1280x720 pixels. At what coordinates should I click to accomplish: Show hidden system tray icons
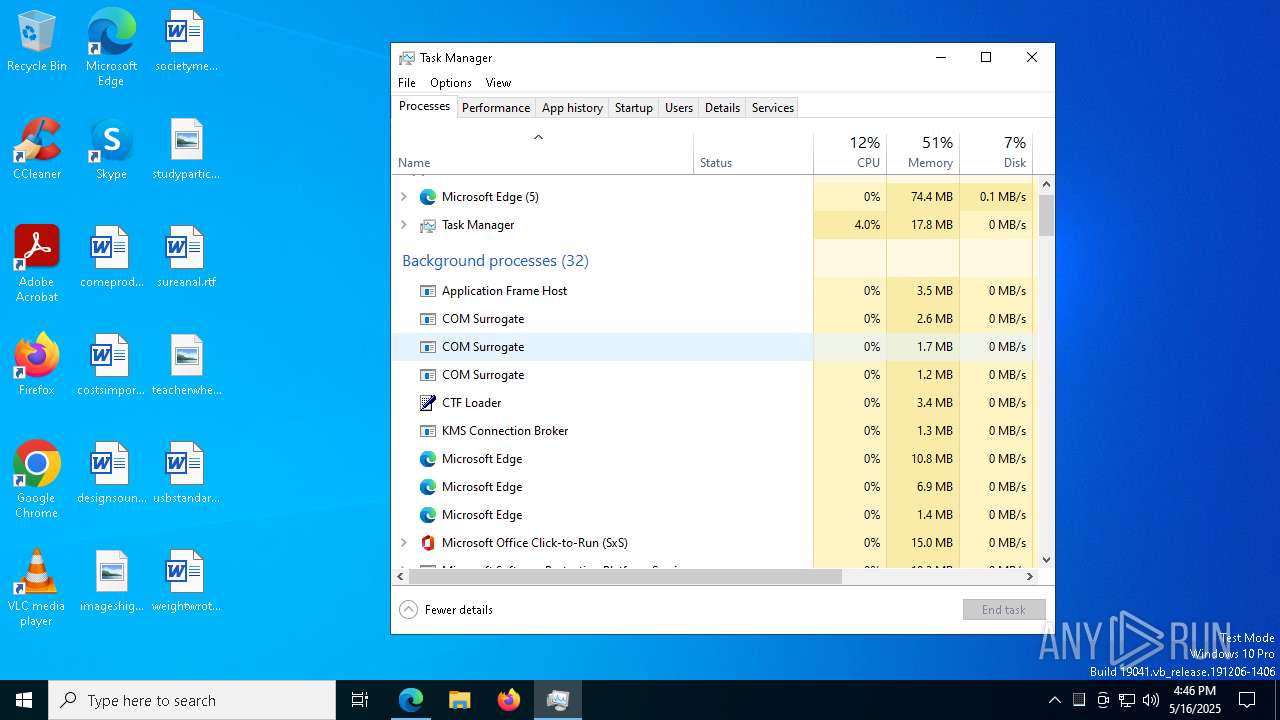[x=1054, y=700]
